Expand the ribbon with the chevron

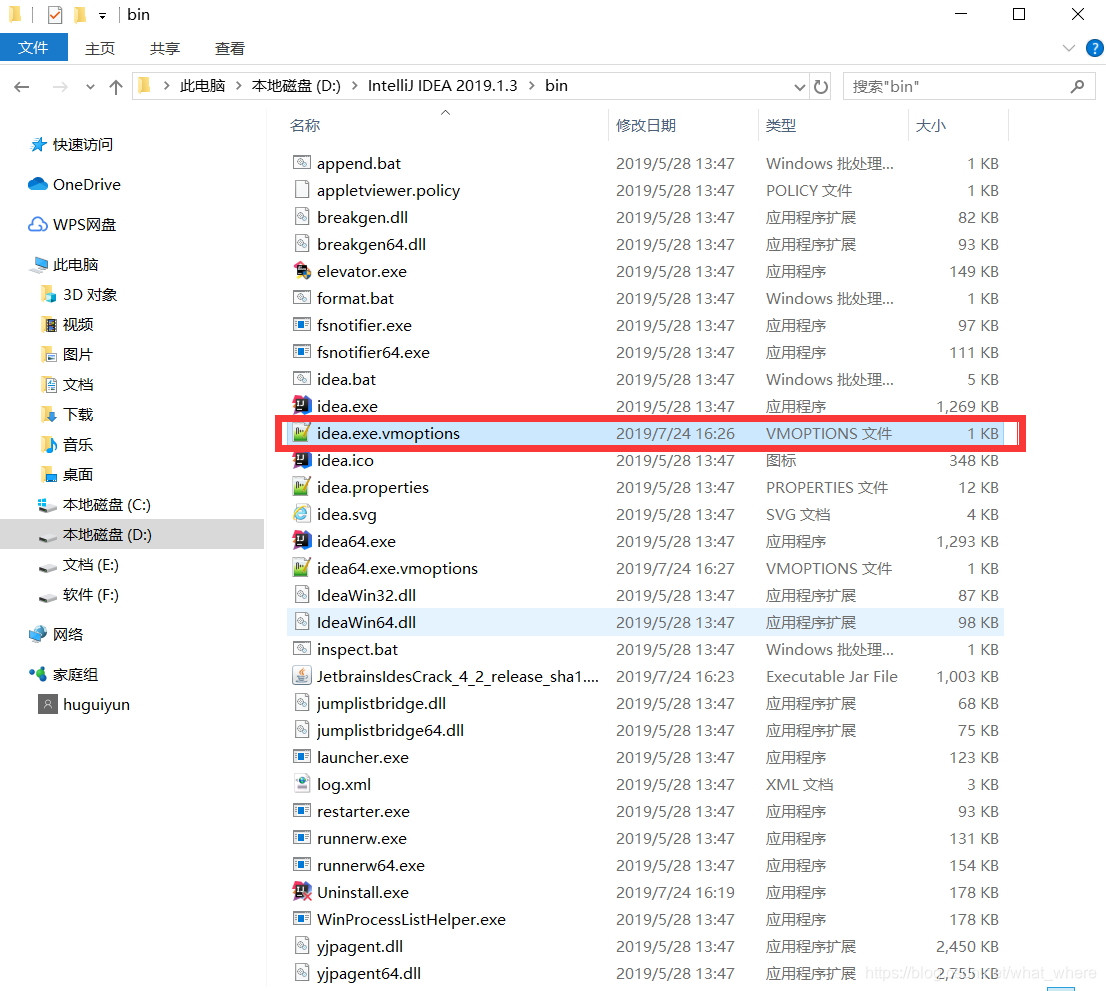(x=1069, y=48)
